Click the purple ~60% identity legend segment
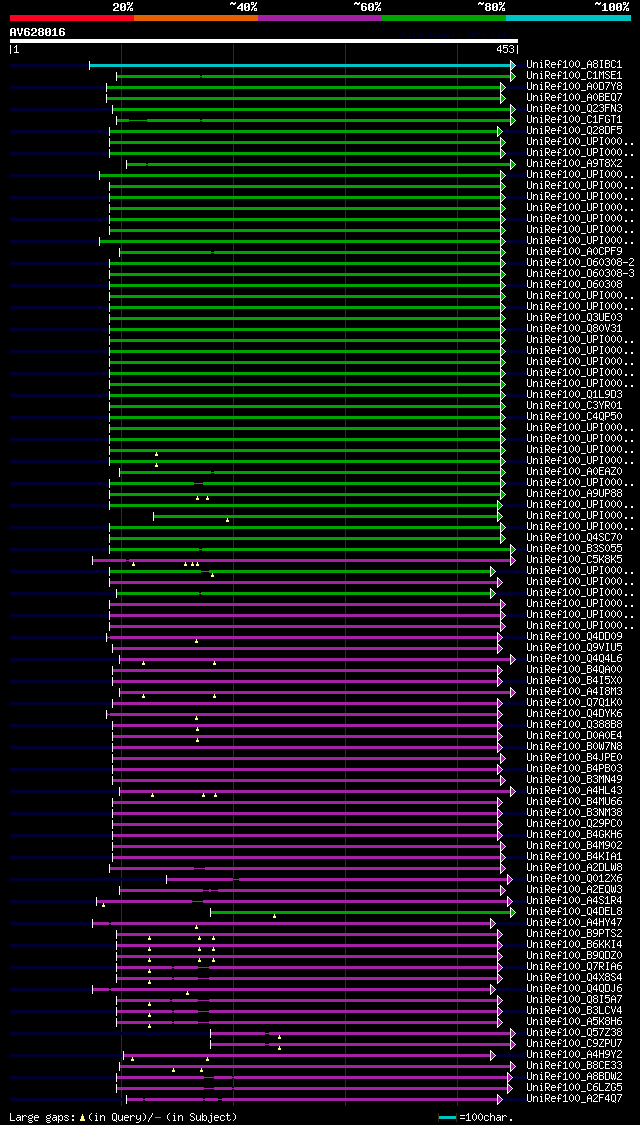Screen dimensions: 640x1125 pyautogui.click(x=320, y=17)
